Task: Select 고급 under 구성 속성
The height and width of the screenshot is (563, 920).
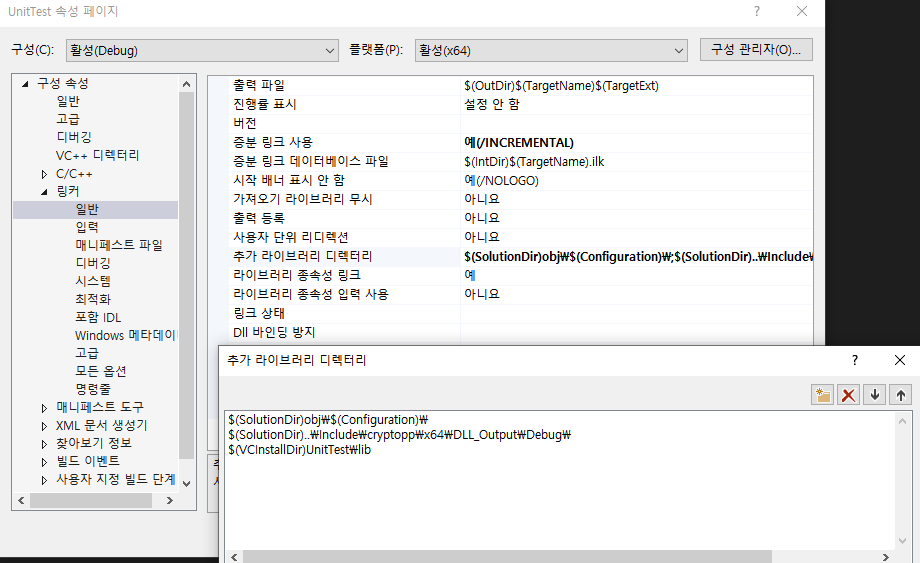Action: tap(68, 119)
